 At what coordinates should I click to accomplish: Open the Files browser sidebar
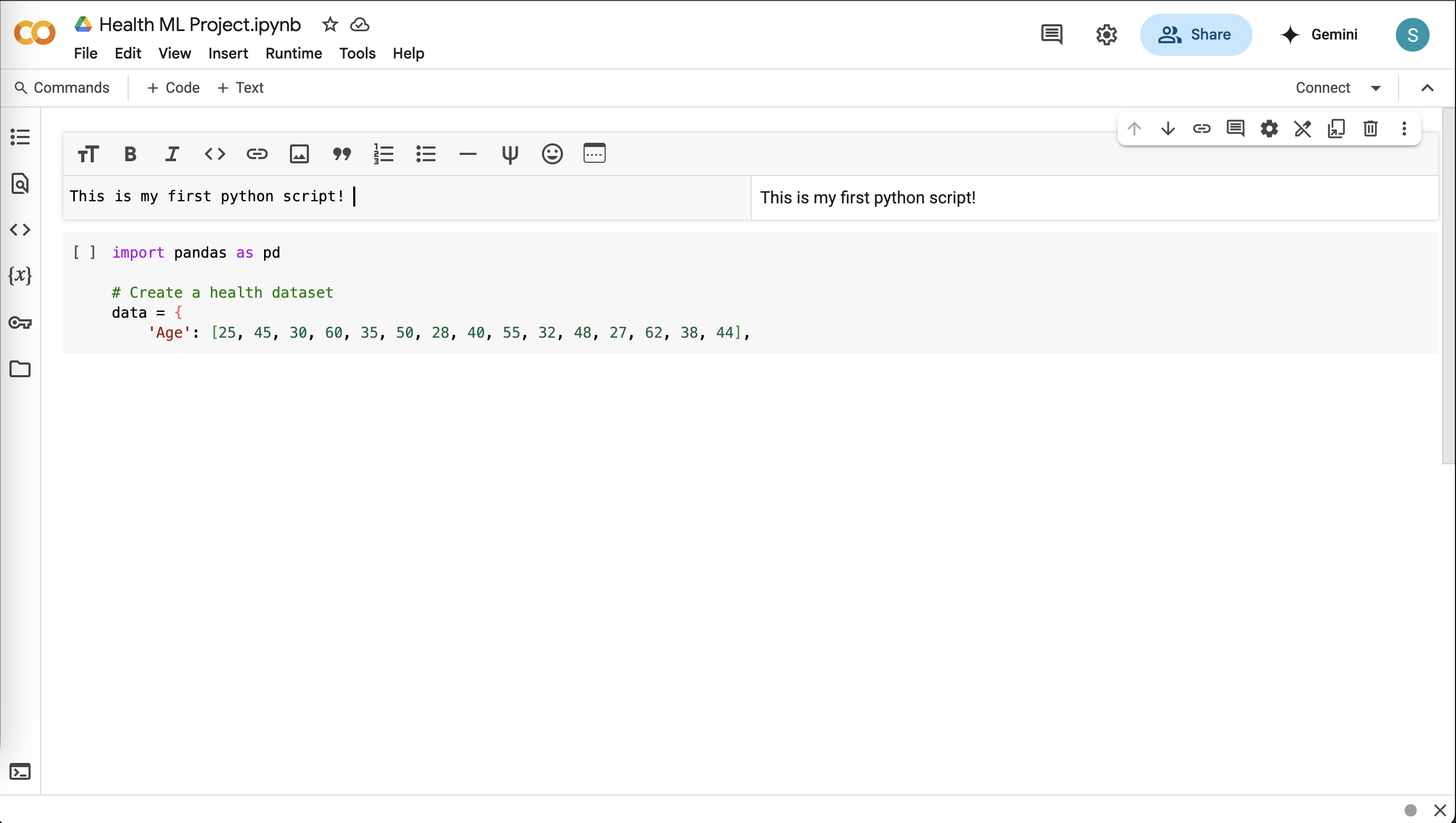21,368
